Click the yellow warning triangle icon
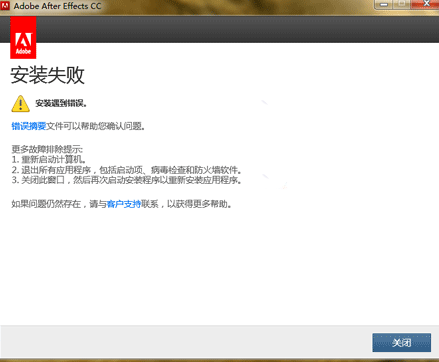Viewport: 439px width, 362px height. coord(20,104)
